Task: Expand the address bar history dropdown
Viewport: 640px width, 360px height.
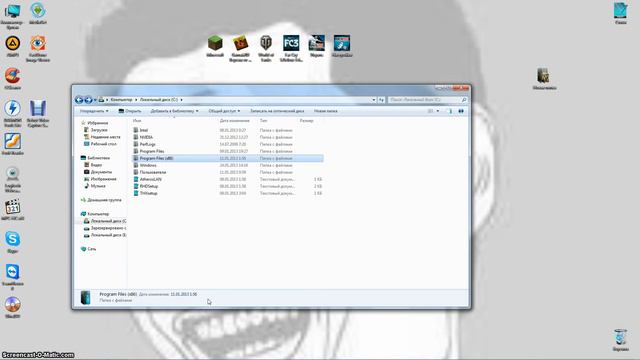Action: click(x=373, y=100)
